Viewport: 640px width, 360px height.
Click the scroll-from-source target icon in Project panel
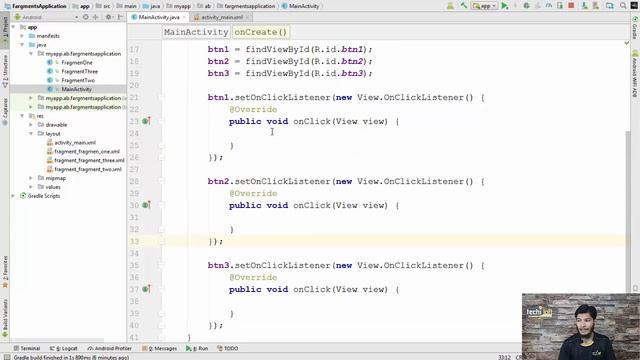[85, 17]
